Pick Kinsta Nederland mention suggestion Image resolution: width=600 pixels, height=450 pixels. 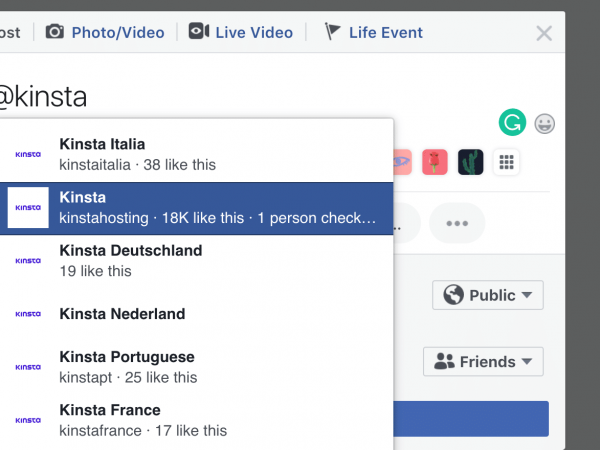(195, 313)
